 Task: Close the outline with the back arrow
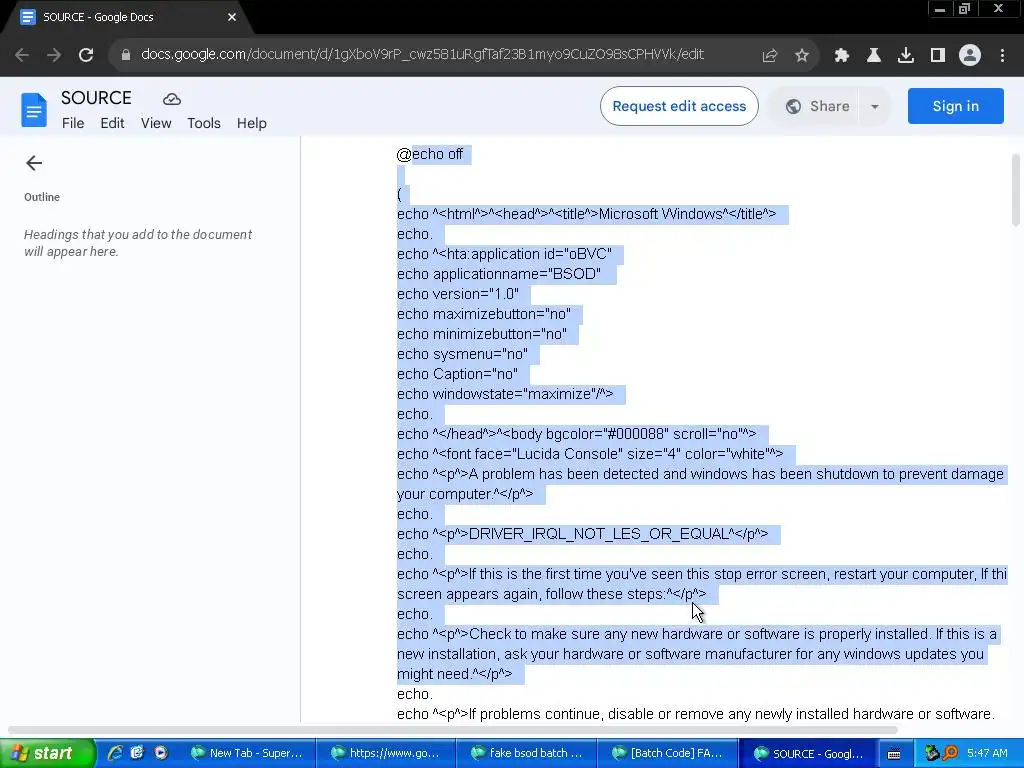click(34, 163)
